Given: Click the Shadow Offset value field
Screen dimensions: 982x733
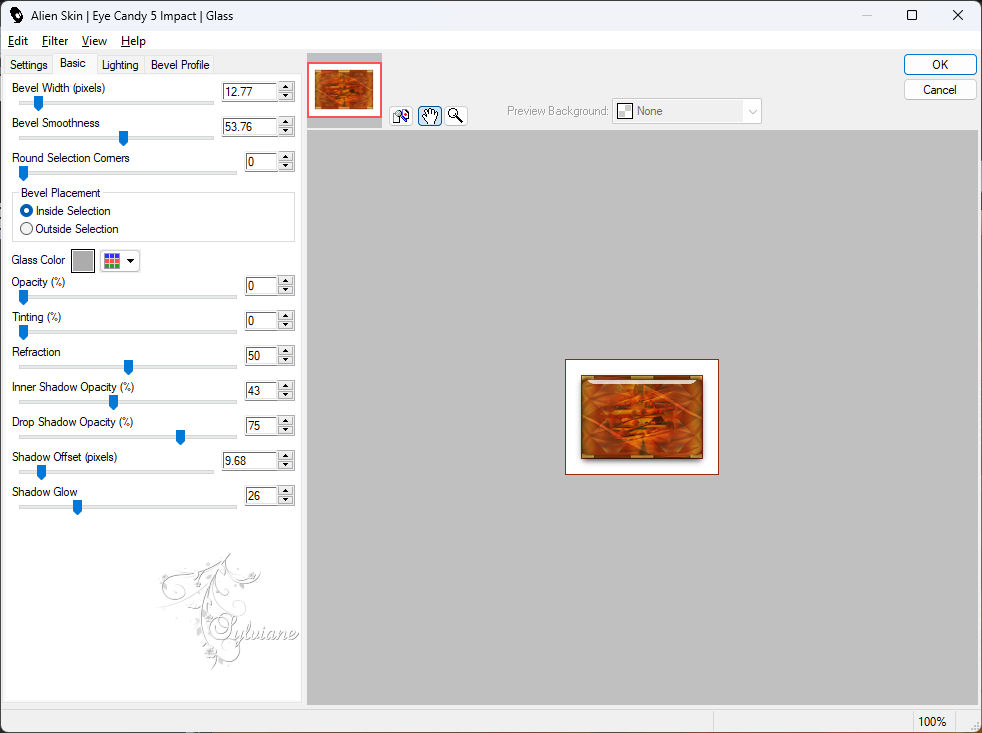Looking at the screenshot, I should pos(249,460).
